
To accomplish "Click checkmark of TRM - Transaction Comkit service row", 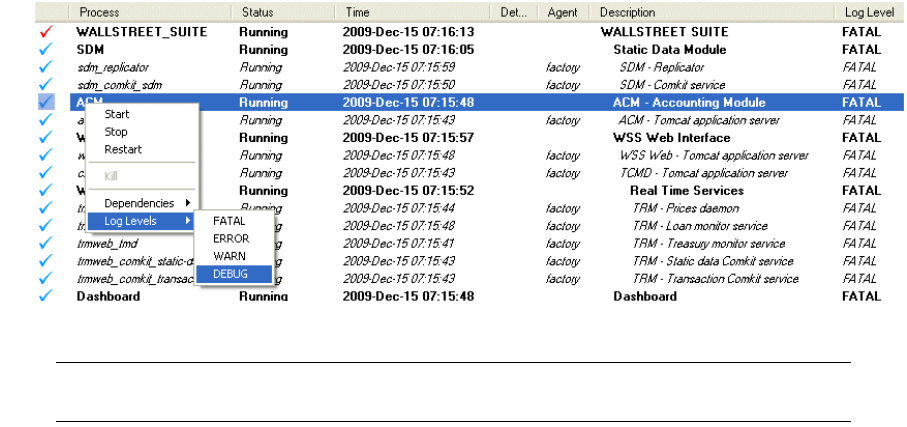I will [x=46, y=279].
